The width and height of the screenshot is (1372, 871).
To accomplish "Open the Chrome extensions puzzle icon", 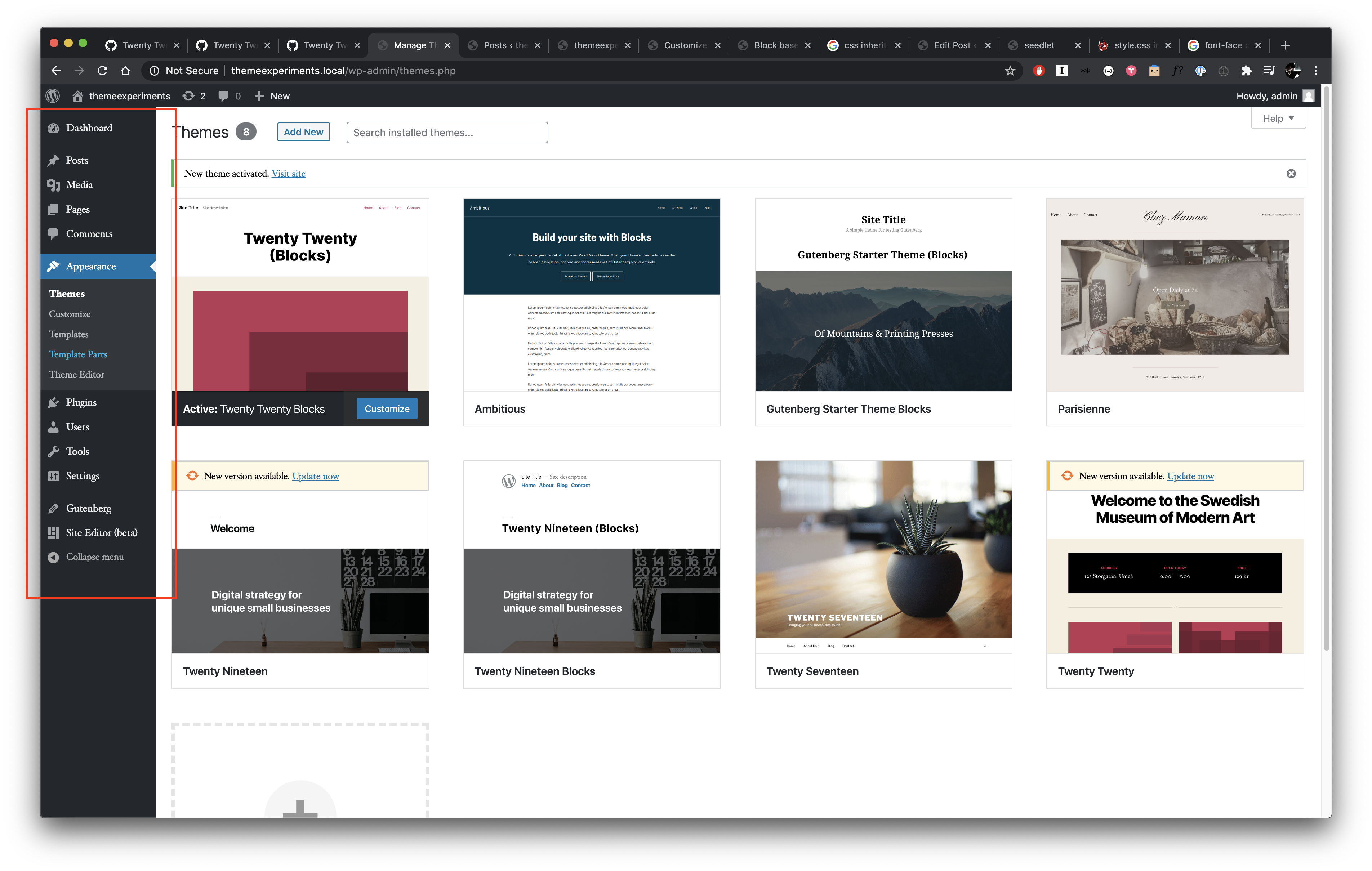I will (x=1246, y=71).
